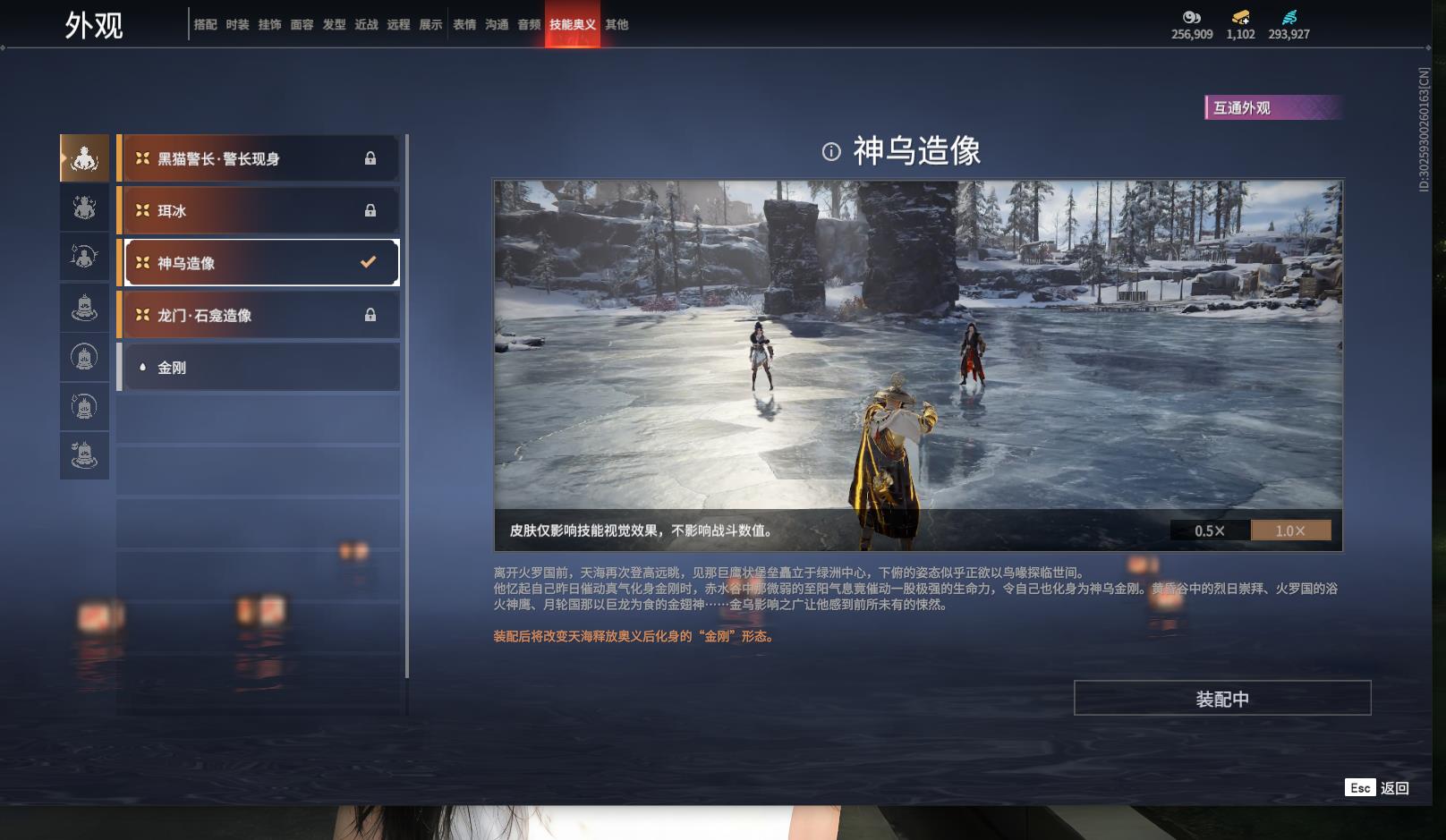The width and height of the screenshot is (1446, 840).
Task: Switch to the 近战 tab
Action: [367, 24]
